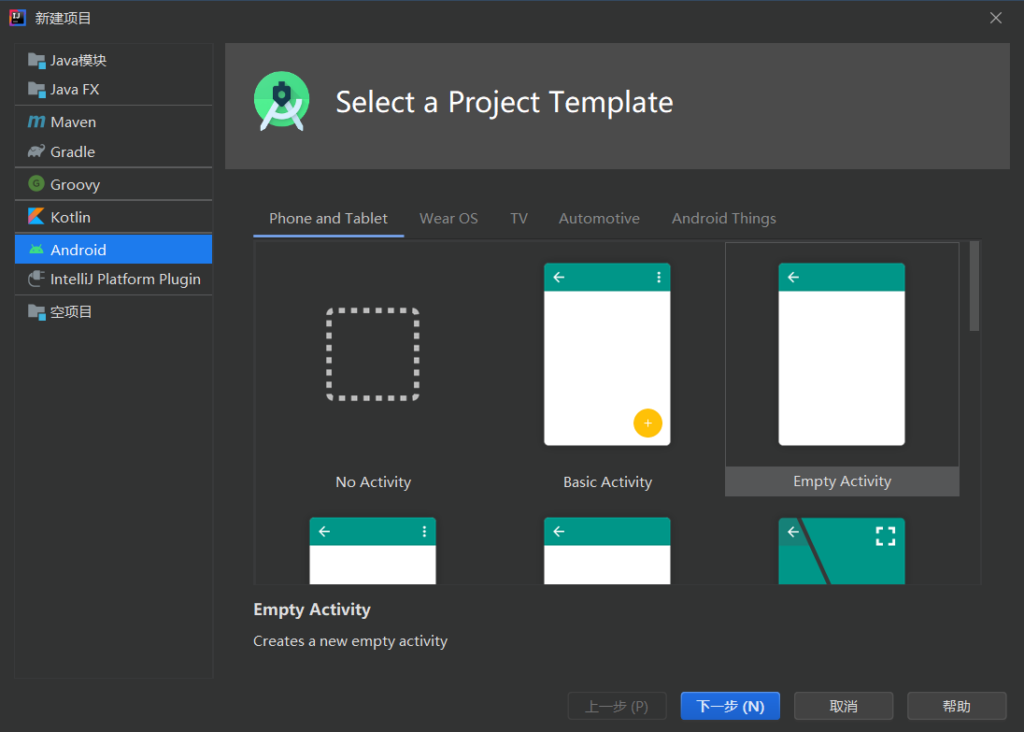
Task: Close the 新建项目 dialog
Action: pyautogui.click(x=995, y=18)
